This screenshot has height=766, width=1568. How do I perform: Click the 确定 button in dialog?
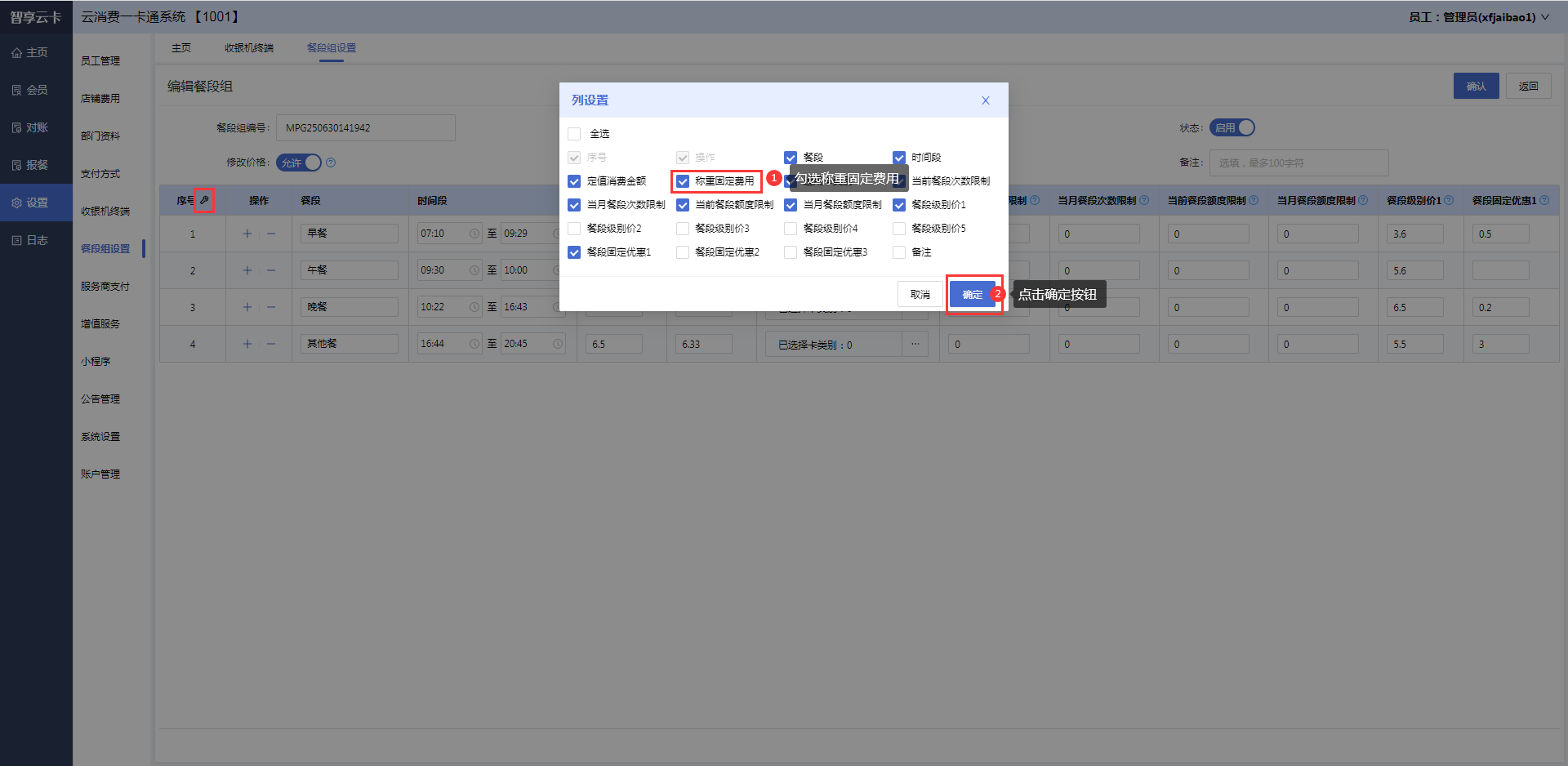(x=972, y=295)
